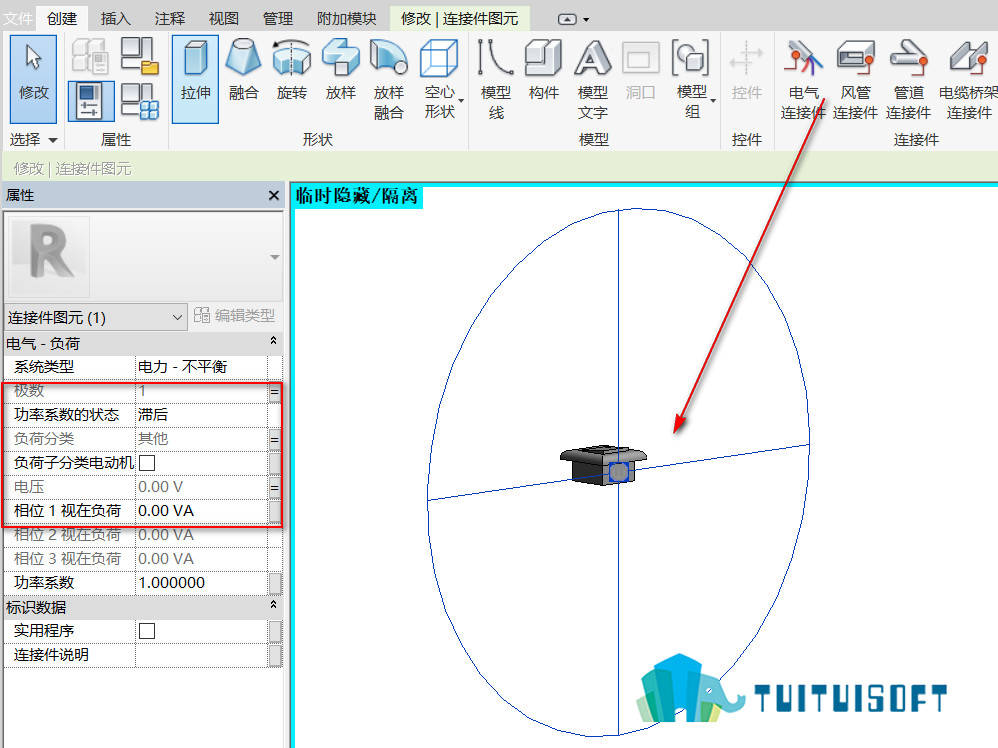The width and height of the screenshot is (998, 748).
Task: Open the 连接件图元 (1) type selector dropdown
Action: 95,317
